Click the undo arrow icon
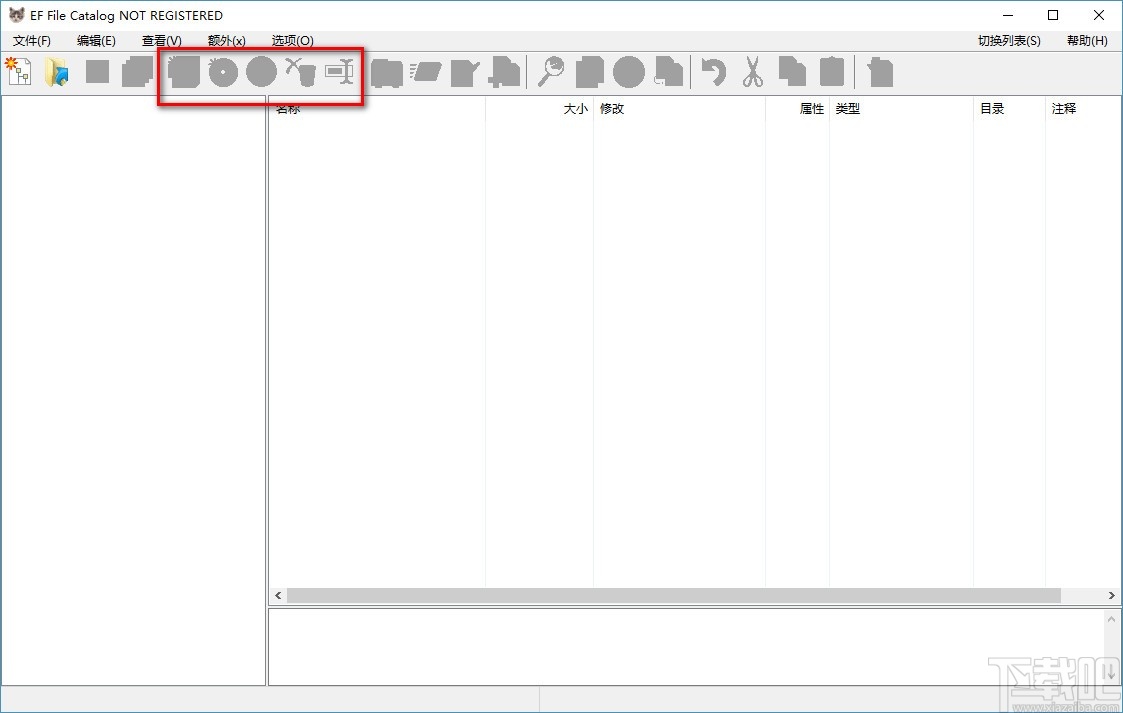 713,71
